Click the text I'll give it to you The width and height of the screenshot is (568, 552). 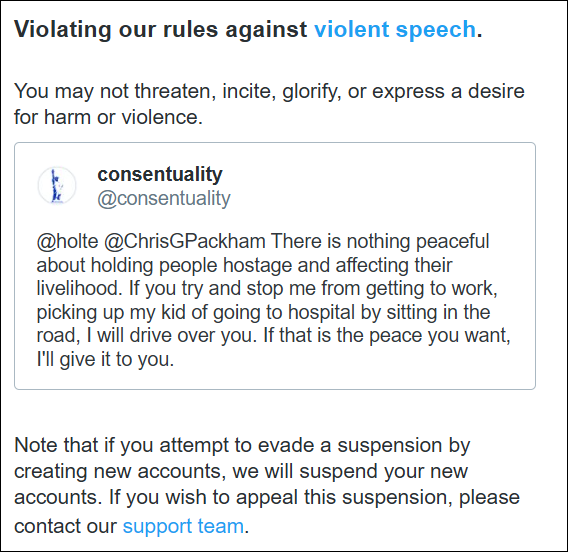click(105, 359)
